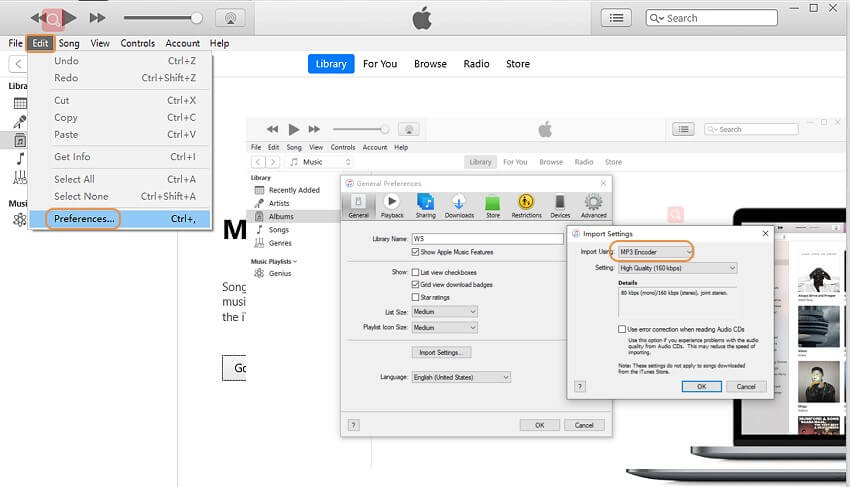
Task: Toggle Show Apple Music Features checkbox
Action: point(415,252)
